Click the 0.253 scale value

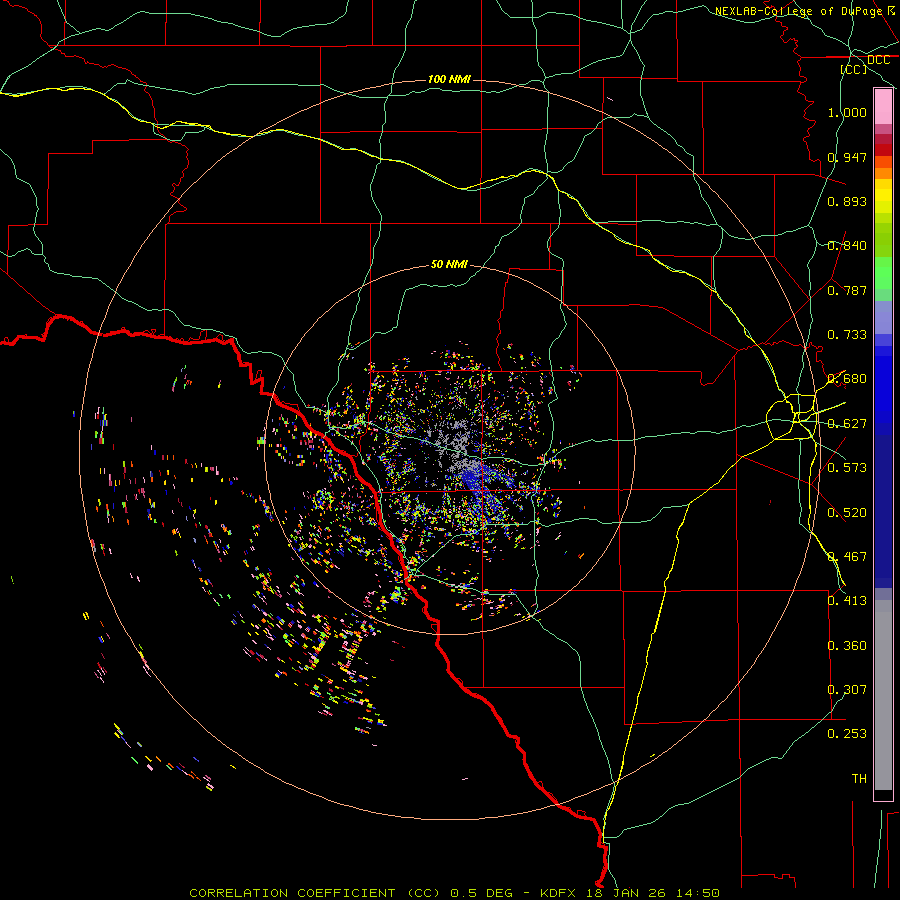[x=847, y=734]
